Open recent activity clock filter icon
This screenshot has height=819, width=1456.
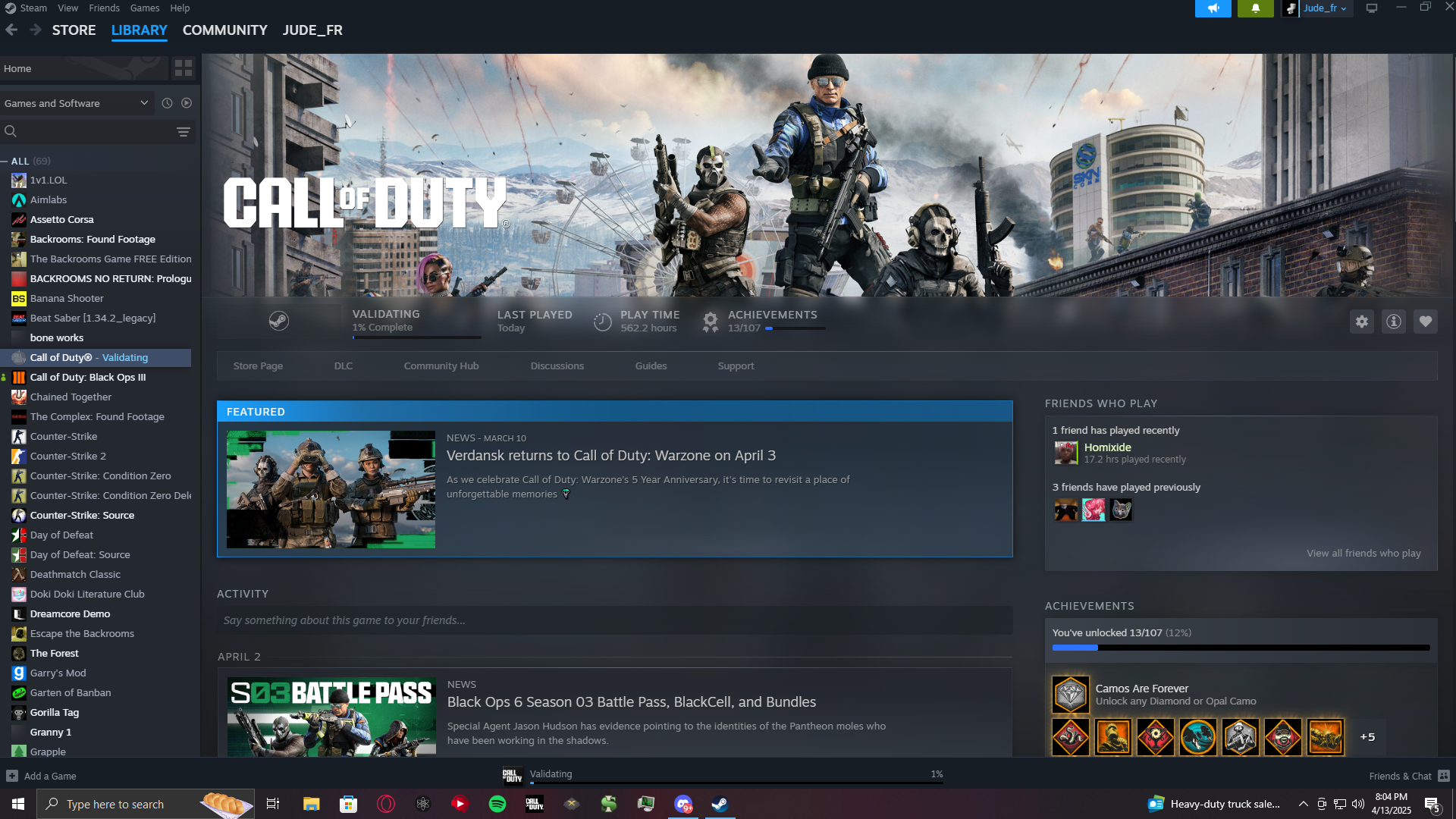[167, 103]
